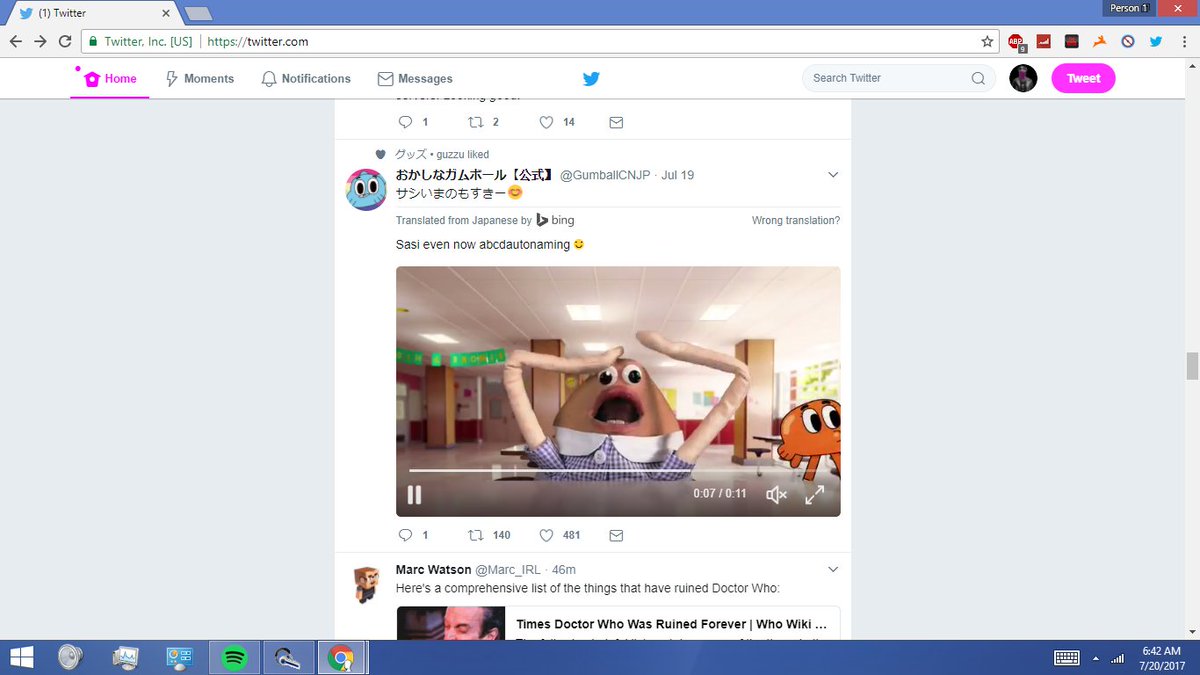Show hidden system tray icons
Image resolution: width=1200 pixels, height=675 pixels.
pos(1096,658)
